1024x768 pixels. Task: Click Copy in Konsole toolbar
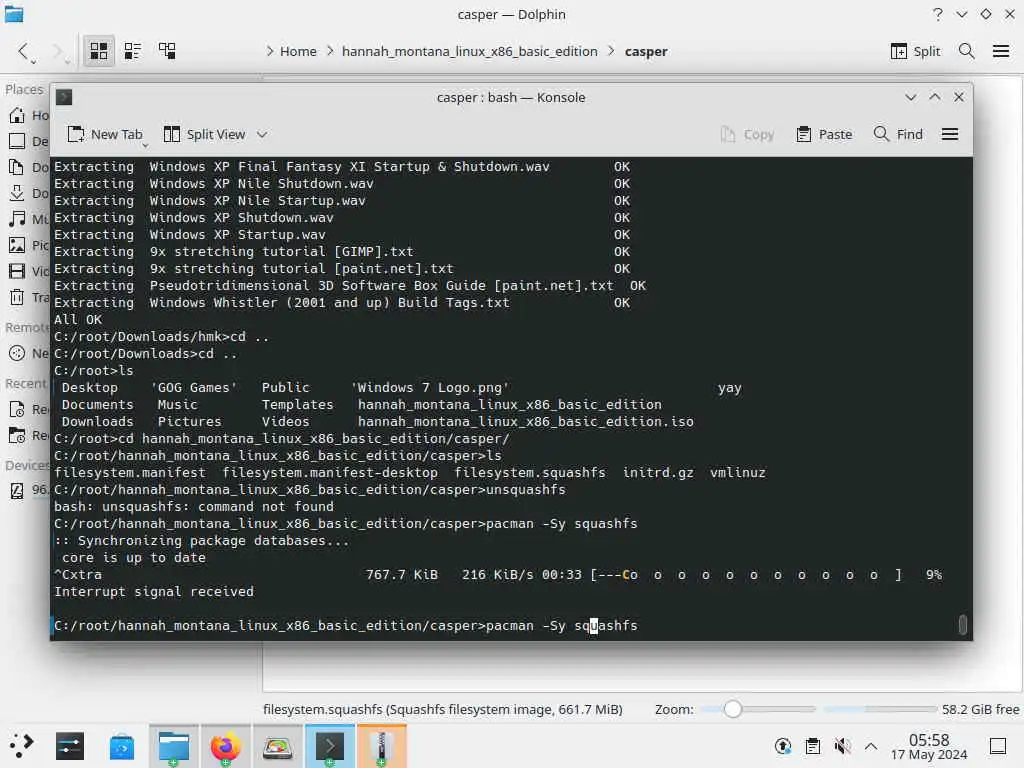[x=746, y=134]
